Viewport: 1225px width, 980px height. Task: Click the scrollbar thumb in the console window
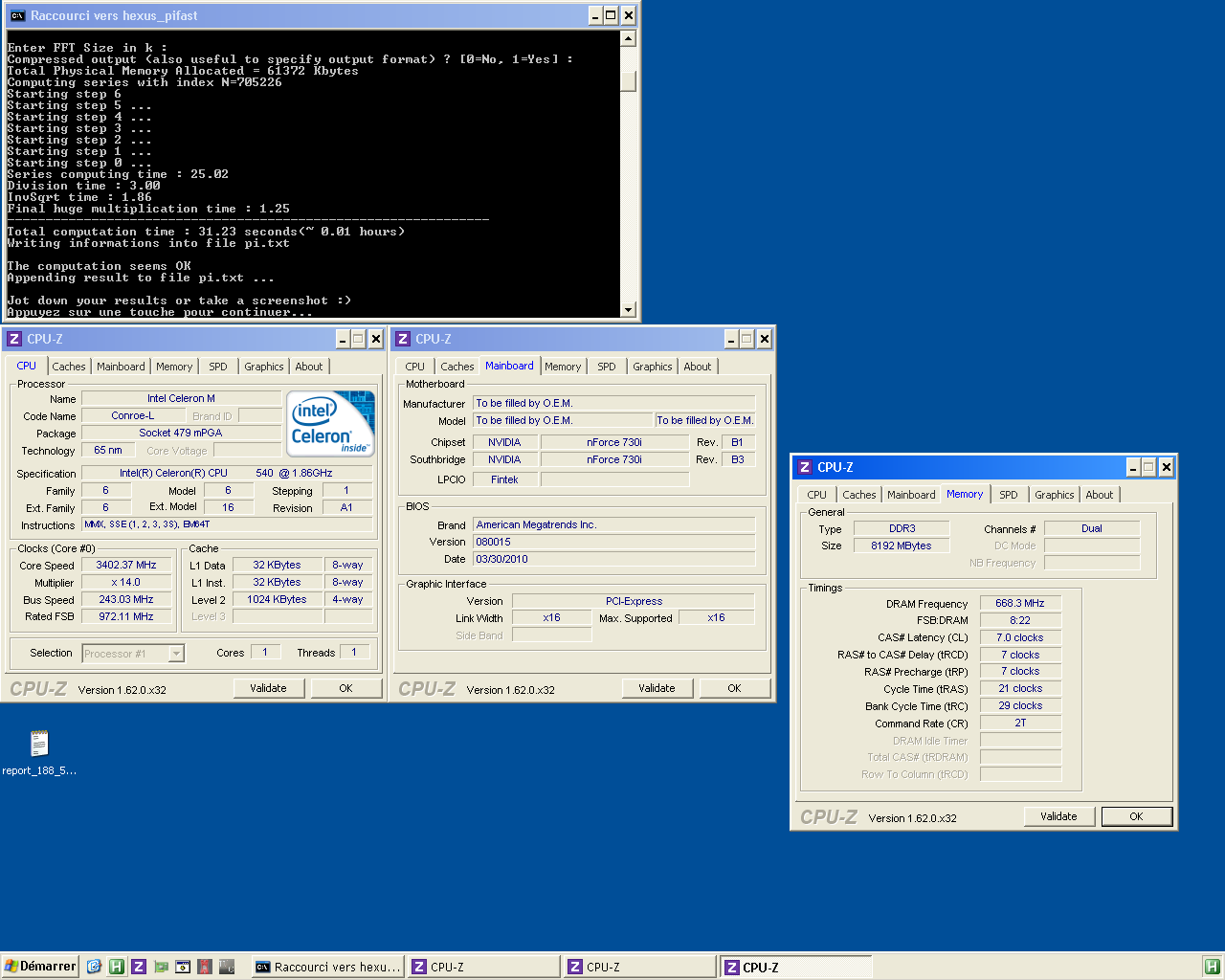click(x=629, y=80)
